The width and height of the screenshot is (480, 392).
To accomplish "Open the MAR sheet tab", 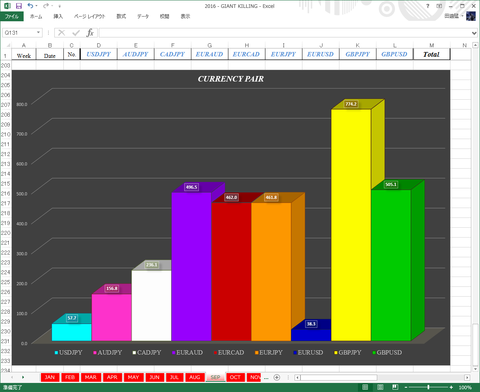I will pyautogui.click(x=91, y=377).
